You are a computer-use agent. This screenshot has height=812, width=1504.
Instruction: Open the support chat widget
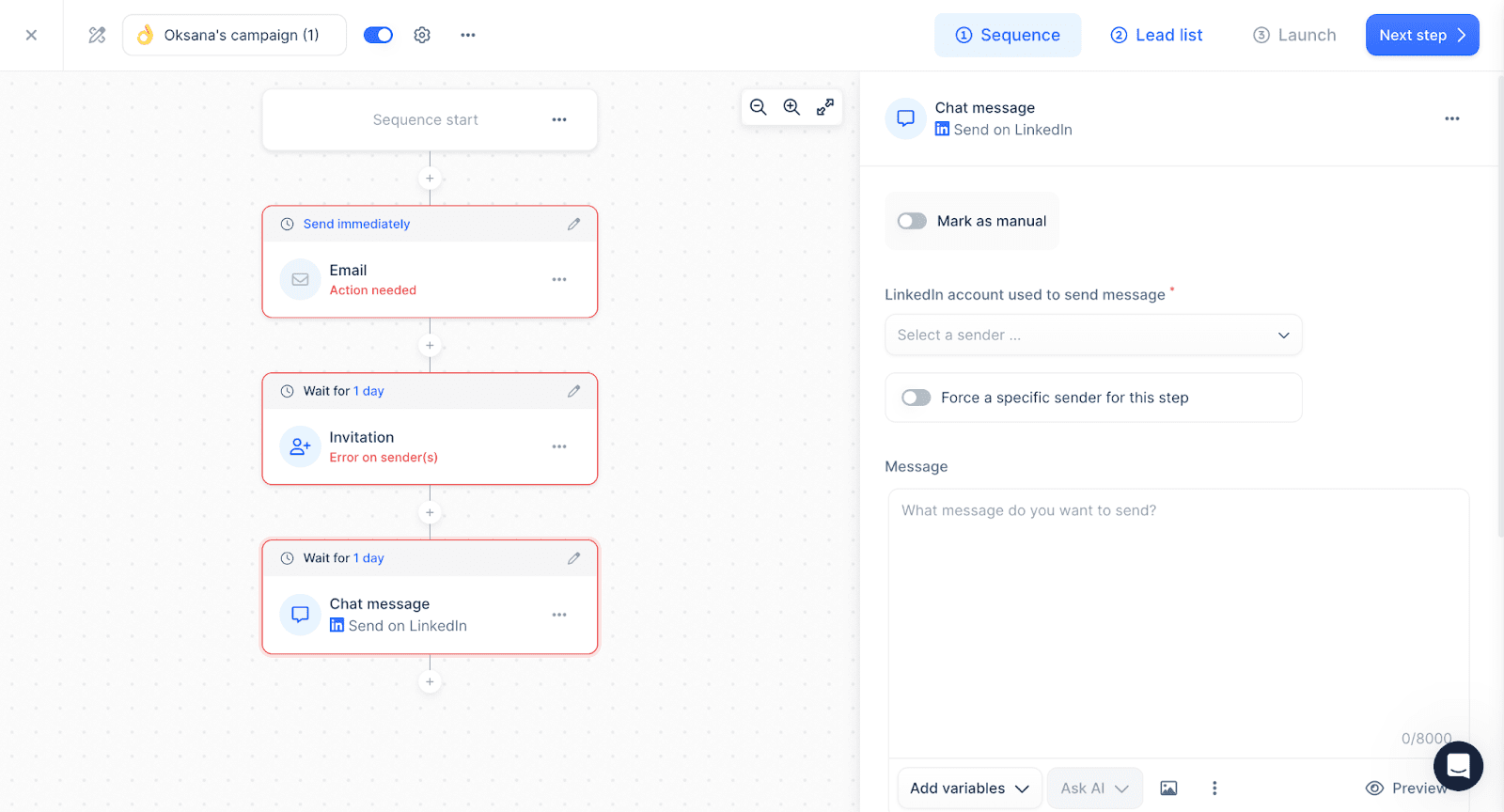(x=1457, y=766)
